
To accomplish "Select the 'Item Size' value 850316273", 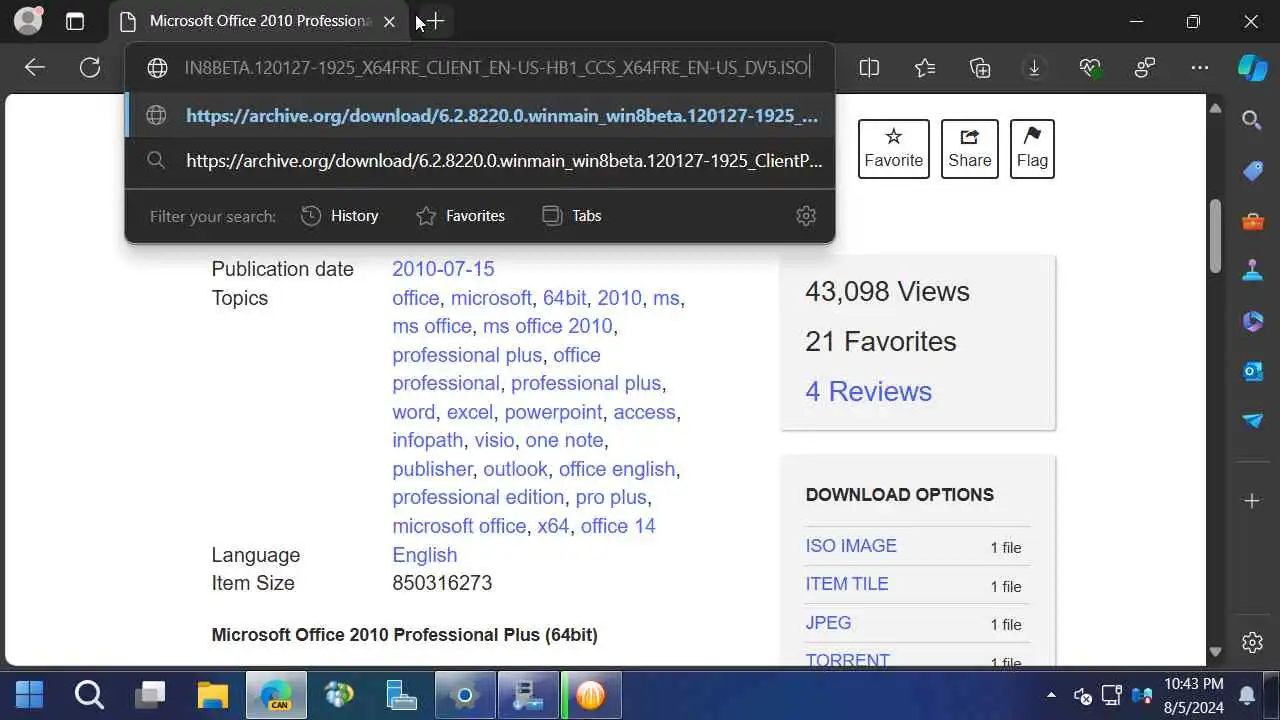I will (442, 583).
